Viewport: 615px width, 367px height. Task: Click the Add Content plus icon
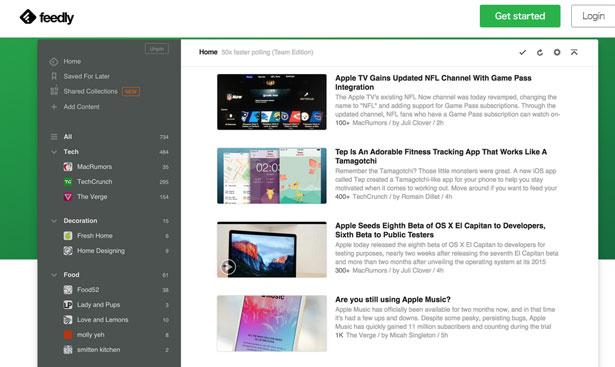54,107
